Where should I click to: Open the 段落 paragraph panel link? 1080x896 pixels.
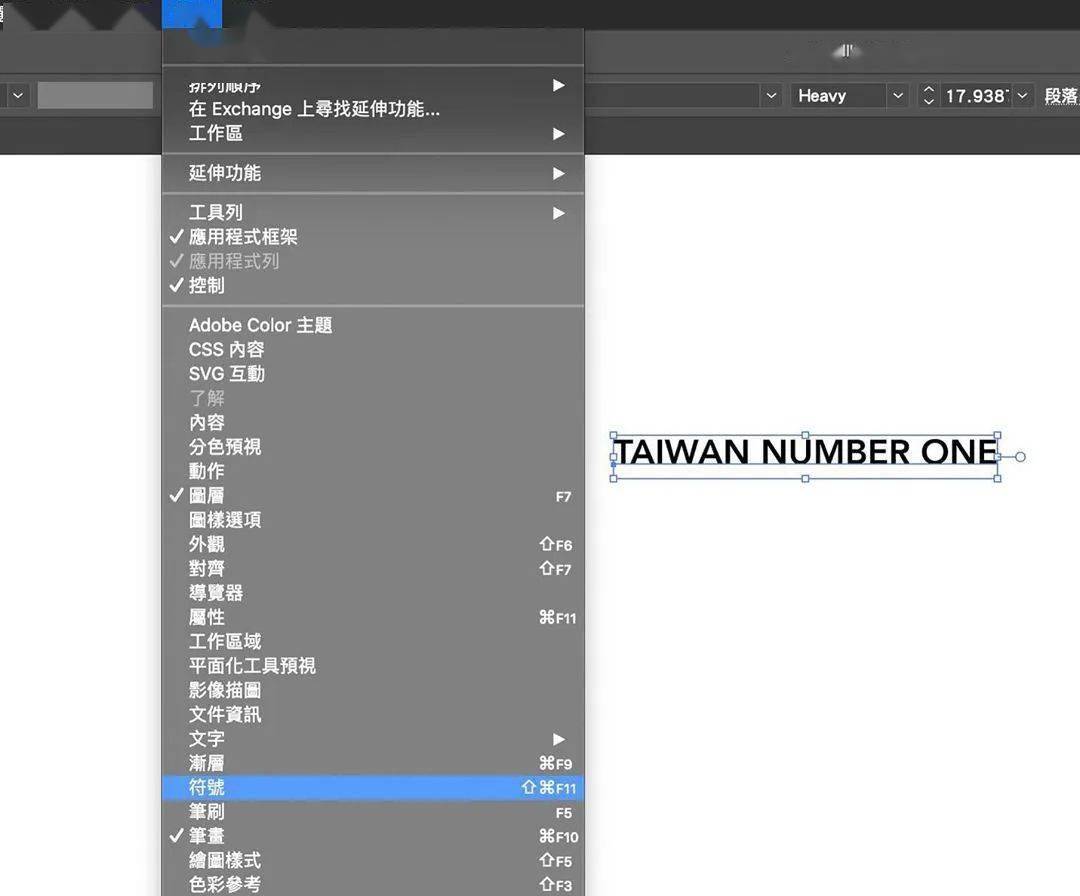(x=1061, y=96)
